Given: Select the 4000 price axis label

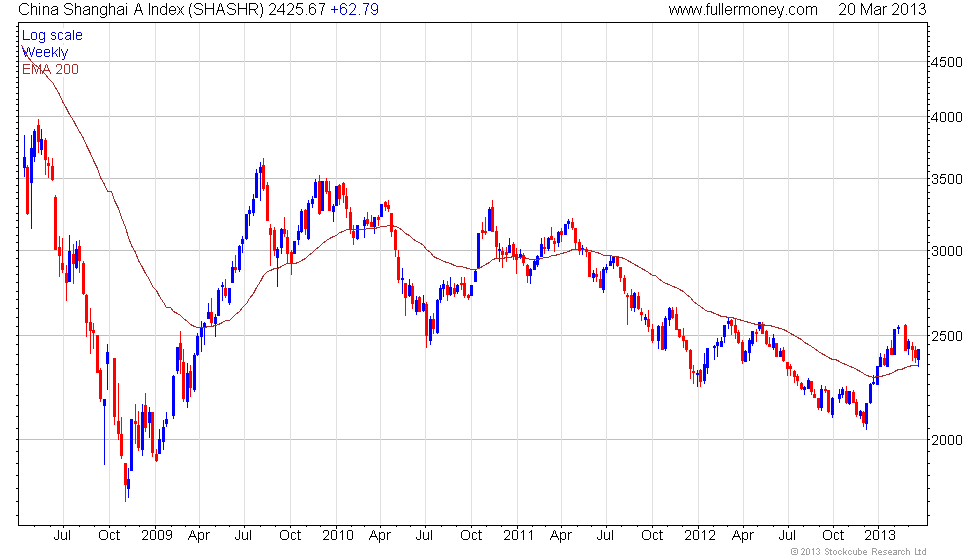Looking at the screenshot, I should [x=946, y=117].
